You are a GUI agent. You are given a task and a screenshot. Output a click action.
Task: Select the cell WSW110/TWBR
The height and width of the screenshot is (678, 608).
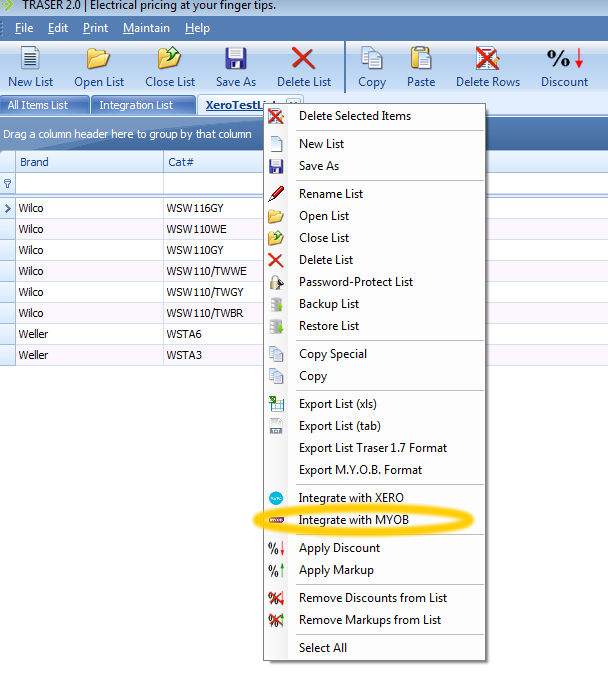(x=214, y=313)
